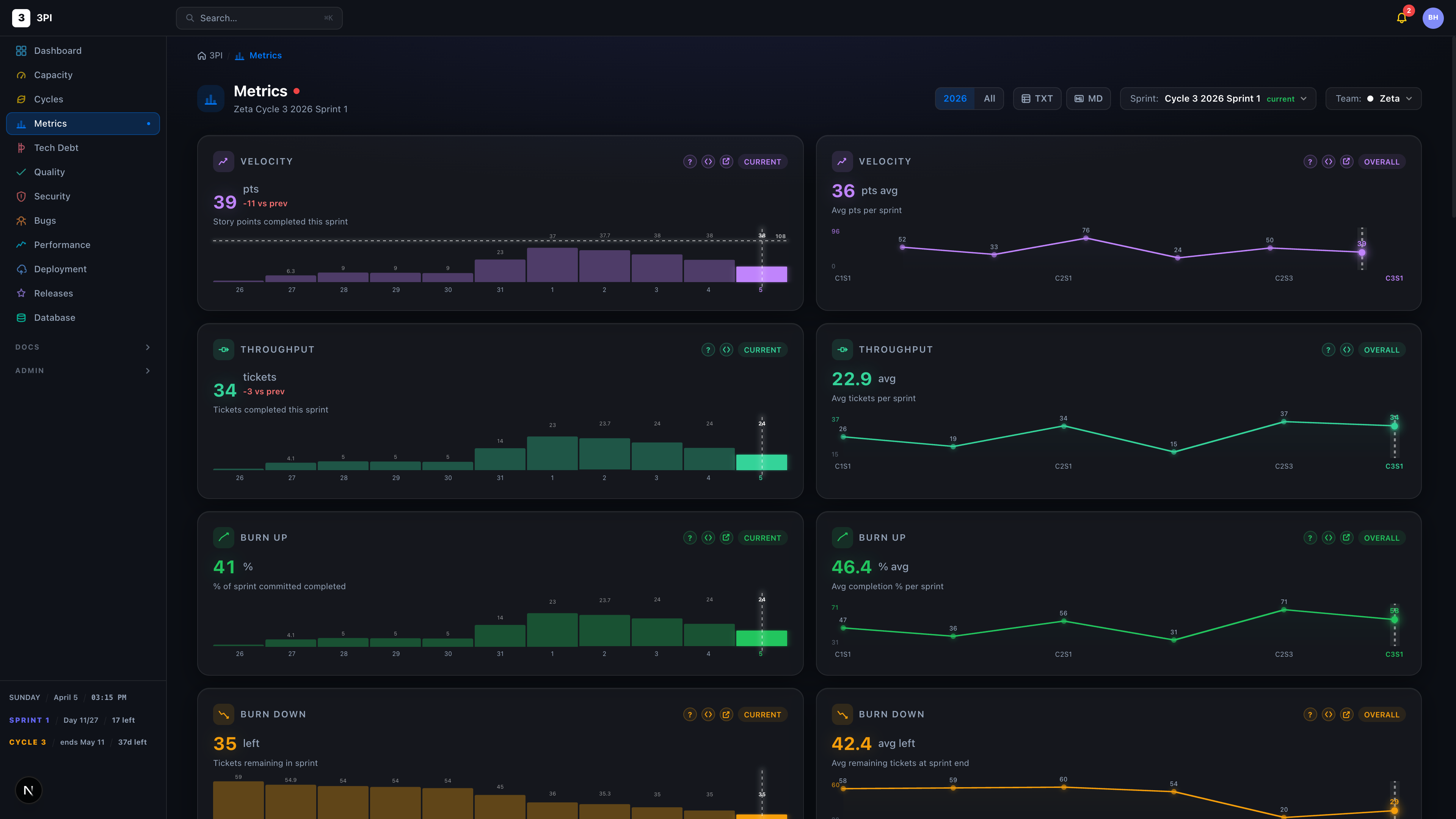Open help for Velocity Current card
The width and height of the screenshot is (1456, 819).
tap(690, 162)
